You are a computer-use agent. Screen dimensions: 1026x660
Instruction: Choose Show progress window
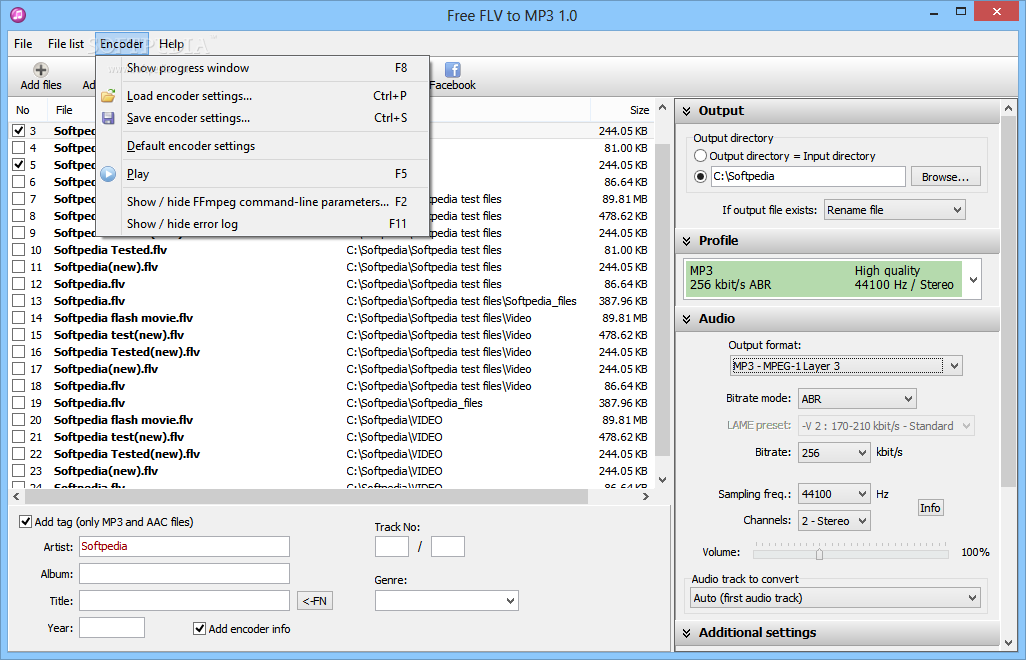tap(262, 68)
